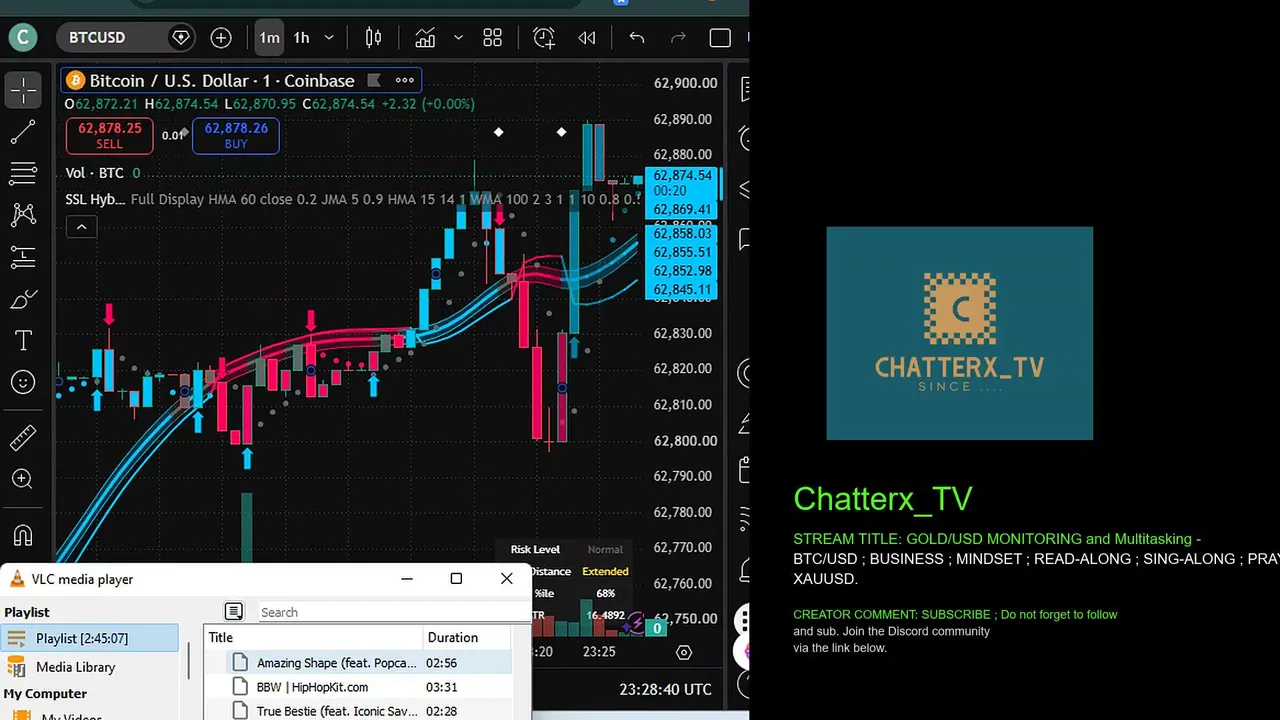Click the purple sparkle icon by volume
Viewport: 1280px width, 720px height.
coord(636,625)
